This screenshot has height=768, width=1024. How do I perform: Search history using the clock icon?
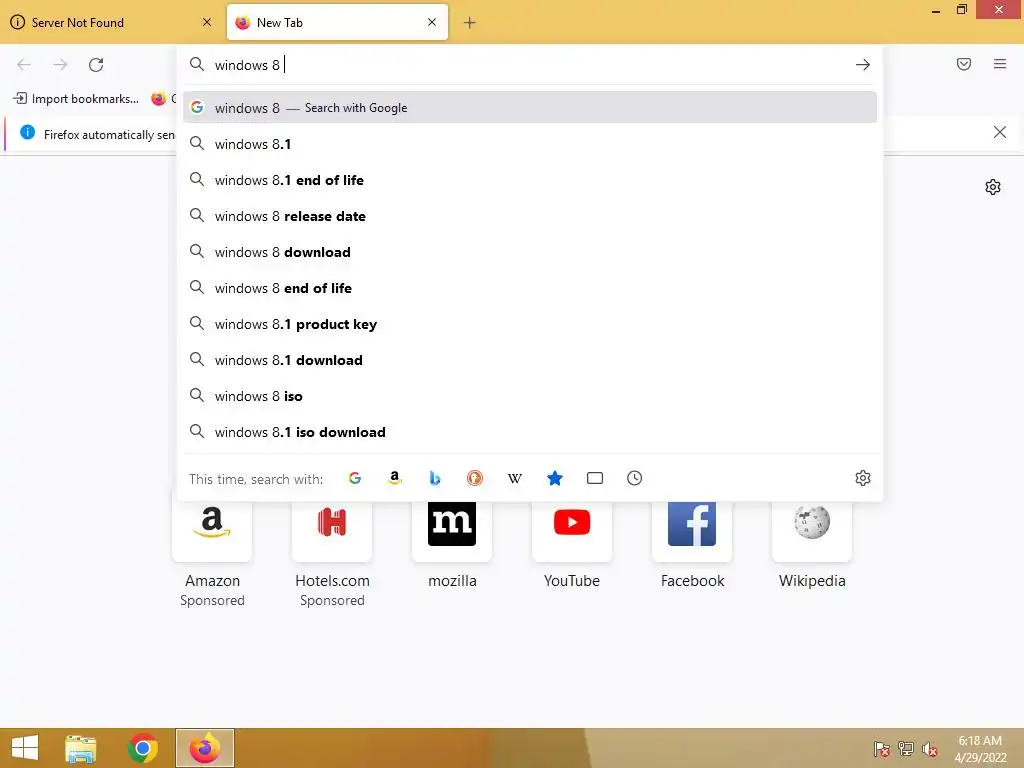pos(635,478)
